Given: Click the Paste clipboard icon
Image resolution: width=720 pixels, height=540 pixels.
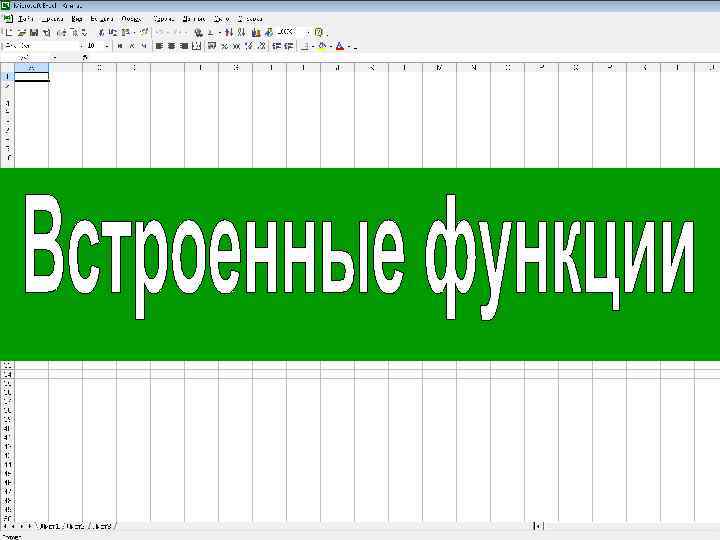Looking at the screenshot, I should [125, 32].
